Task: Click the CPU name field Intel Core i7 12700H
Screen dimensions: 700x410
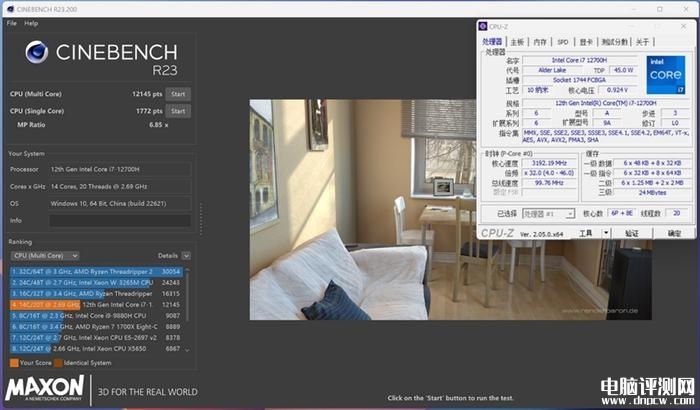Action: [x=579, y=60]
